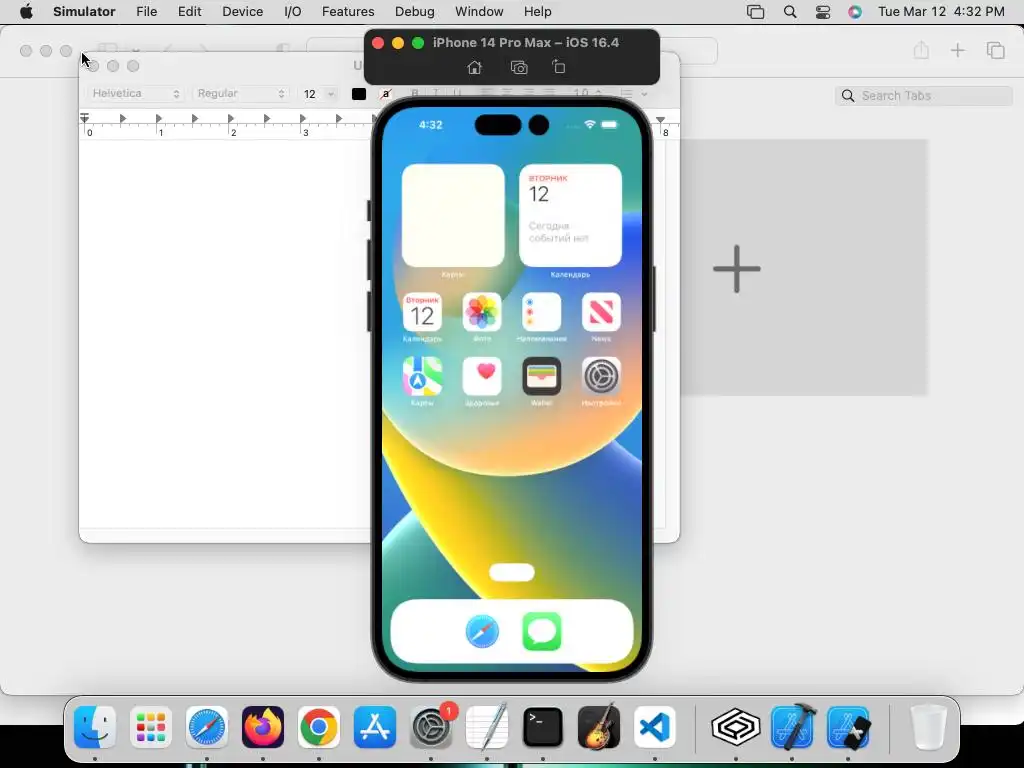Open the Photos app on the iPhone
Image resolution: width=1024 pixels, height=768 pixels.
pyautogui.click(x=482, y=312)
